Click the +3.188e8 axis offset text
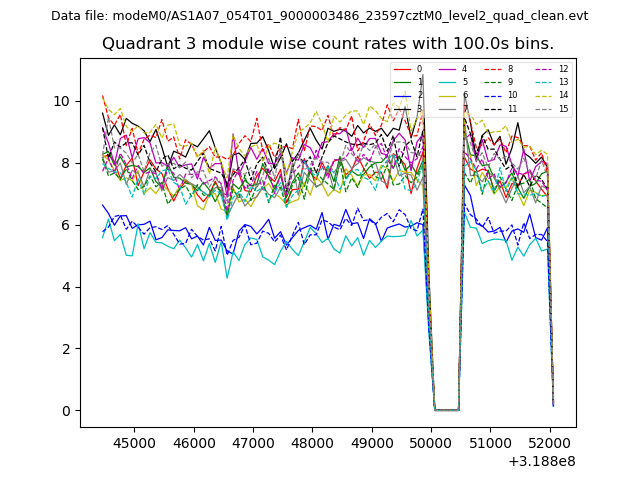Screen dimensions: 640x480 click(540, 461)
